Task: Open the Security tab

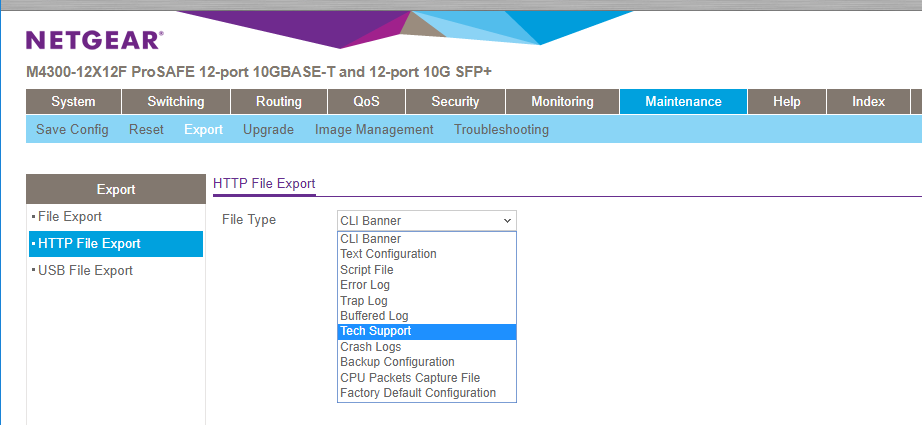Action: click(x=455, y=102)
